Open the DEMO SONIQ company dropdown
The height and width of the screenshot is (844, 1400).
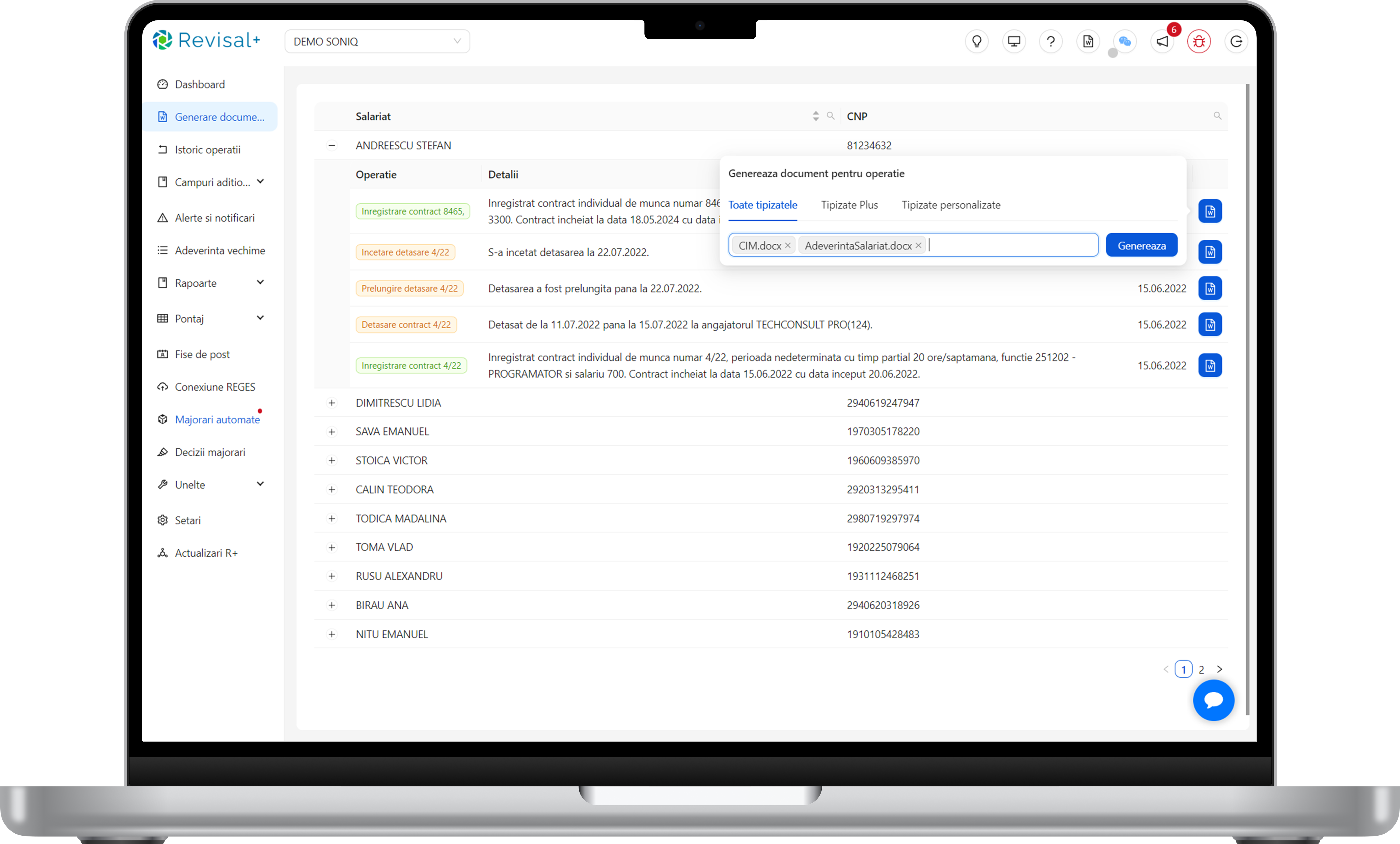377,41
